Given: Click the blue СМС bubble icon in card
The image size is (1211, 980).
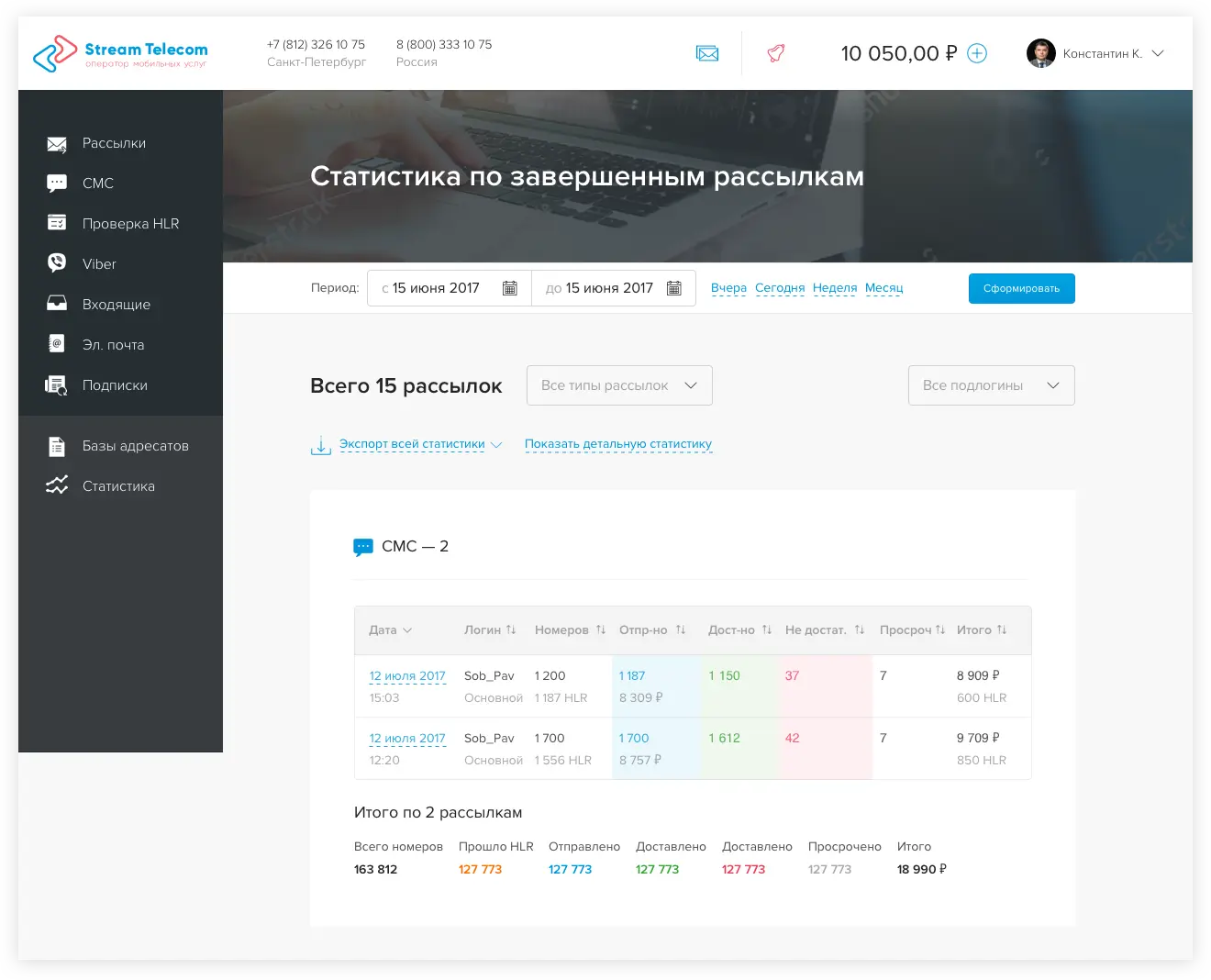Looking at the screenshot, I should click(363, 547).
